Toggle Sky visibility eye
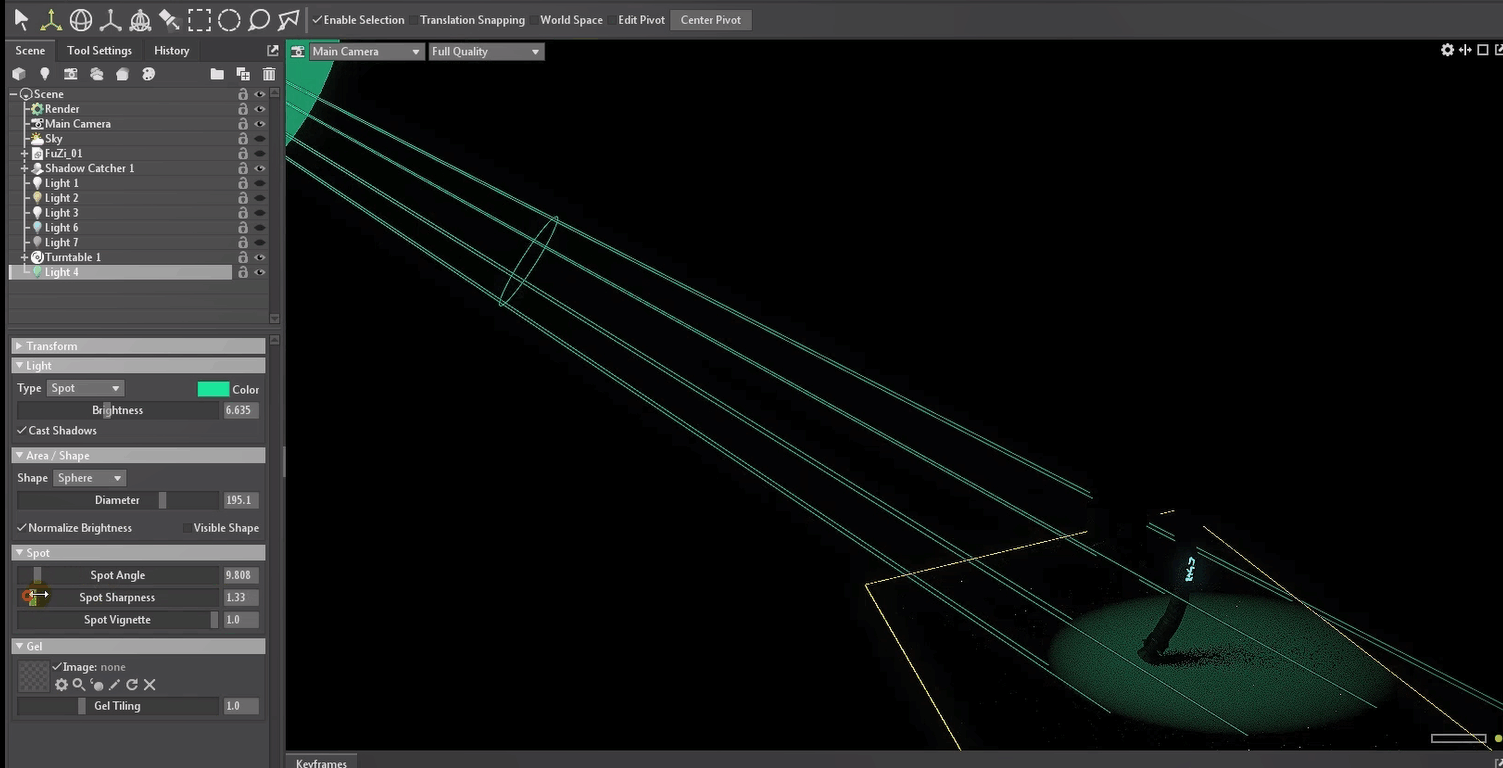Screen dimensions: 1503x768 pyautogui.click(x=260, y=139)
